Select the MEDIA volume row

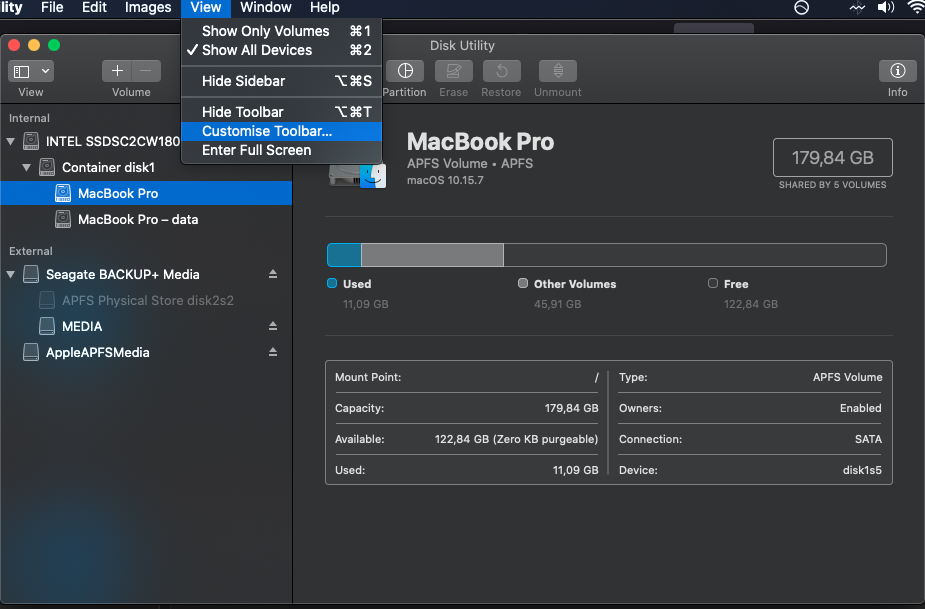pyautogui.click(x=146, y=326)
